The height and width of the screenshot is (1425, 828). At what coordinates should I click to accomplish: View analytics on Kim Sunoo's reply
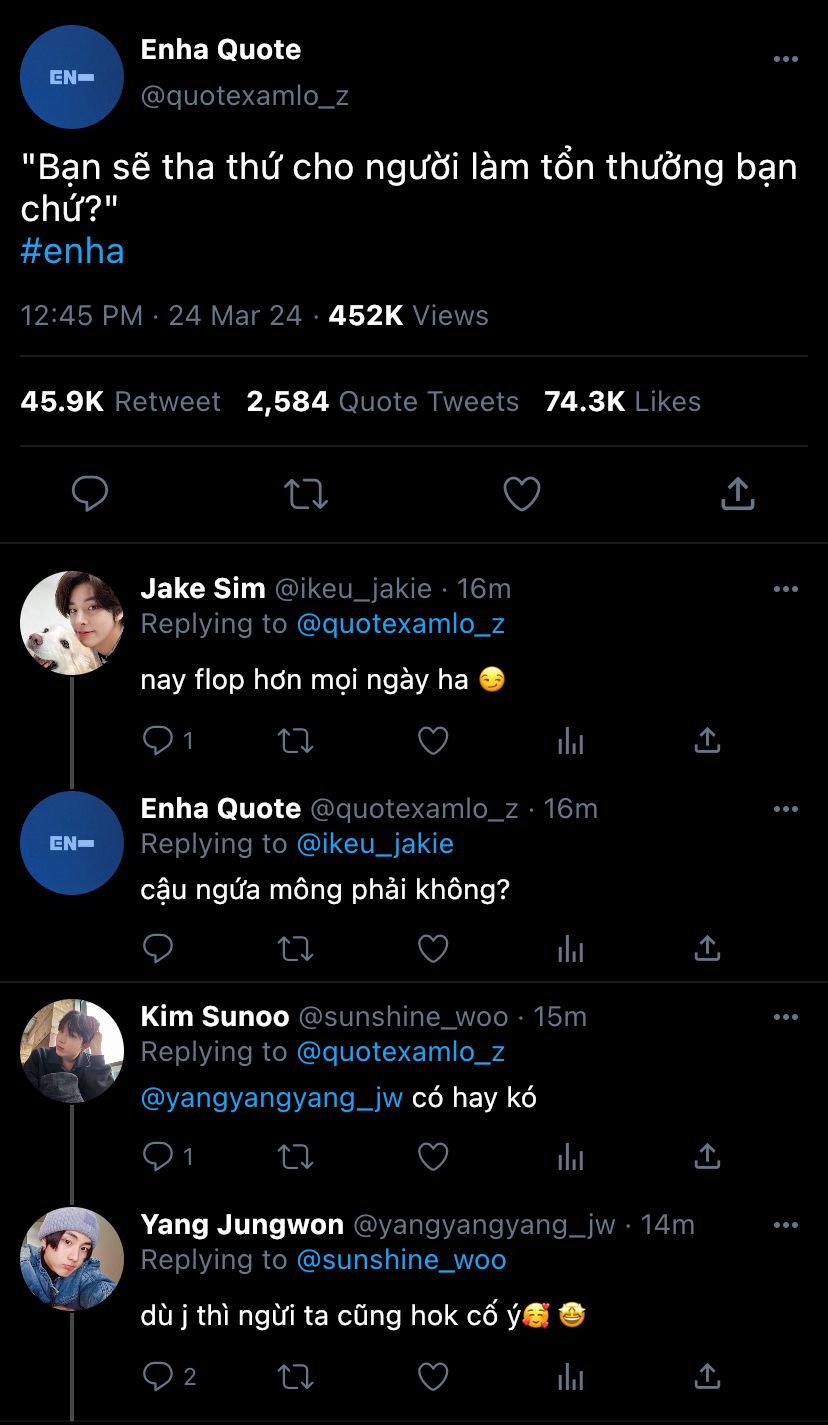click(570, 1157)
